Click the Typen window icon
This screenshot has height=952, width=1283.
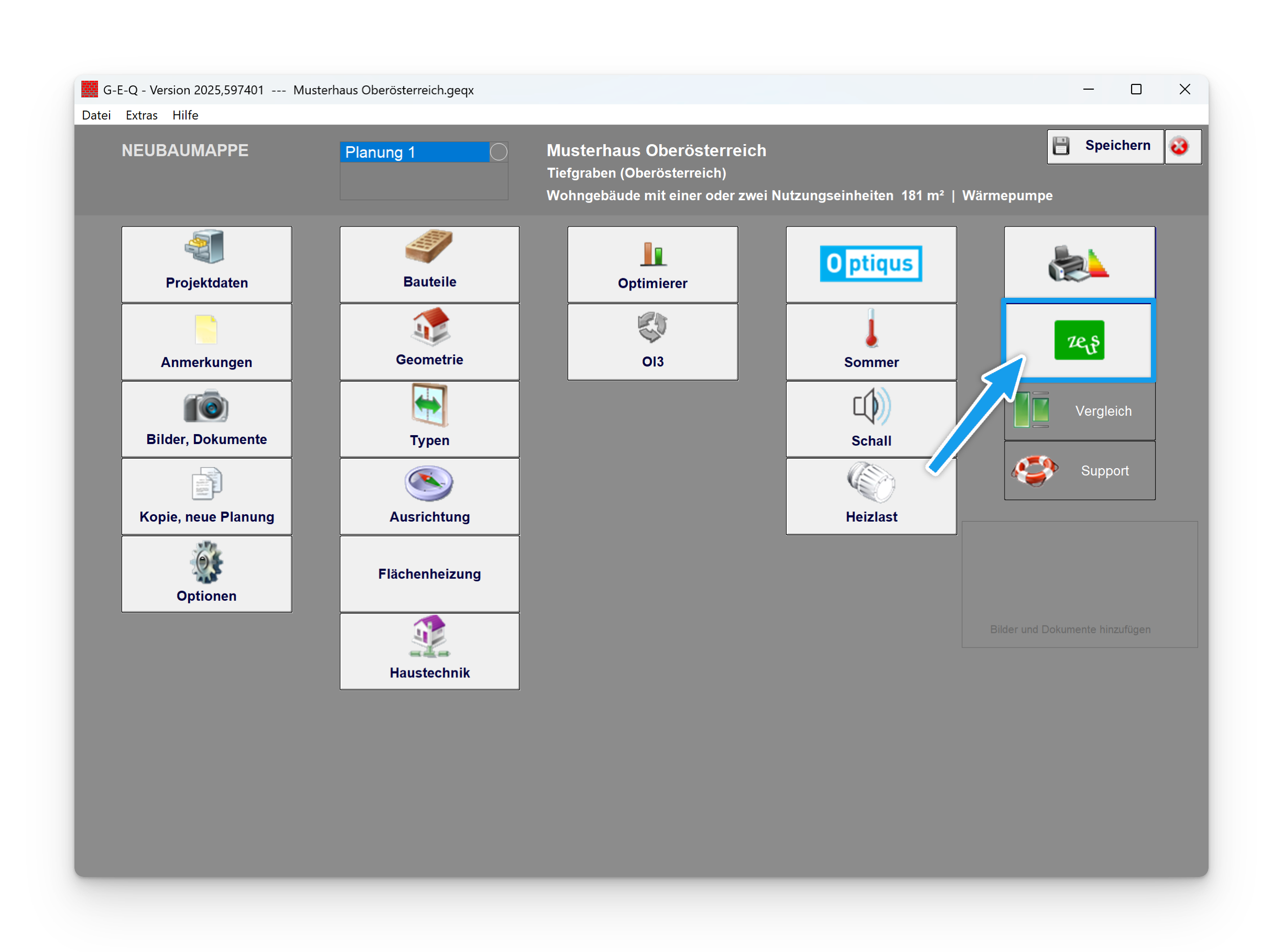click(429, 405)
